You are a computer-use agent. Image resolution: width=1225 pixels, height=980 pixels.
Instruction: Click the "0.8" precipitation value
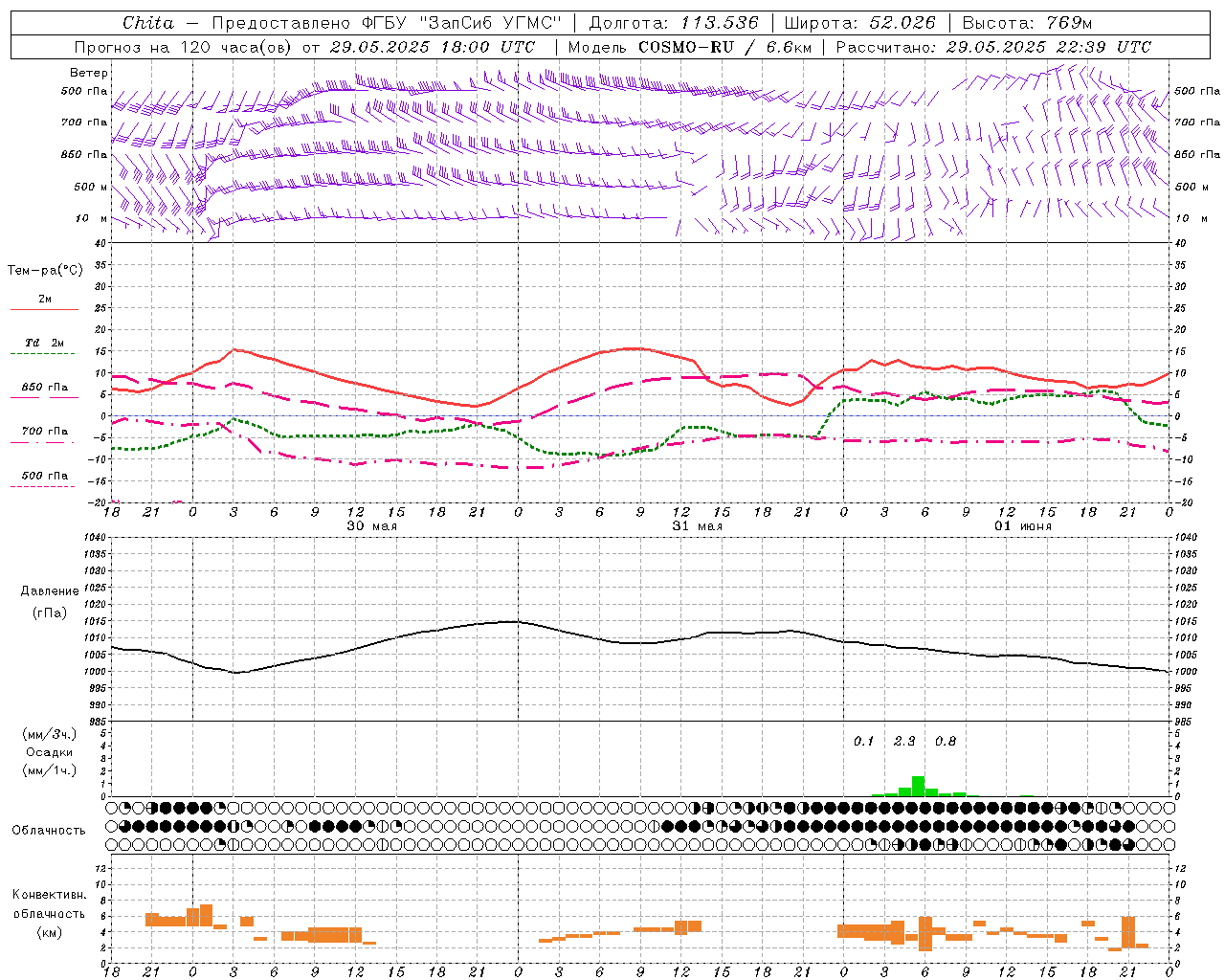946,742
